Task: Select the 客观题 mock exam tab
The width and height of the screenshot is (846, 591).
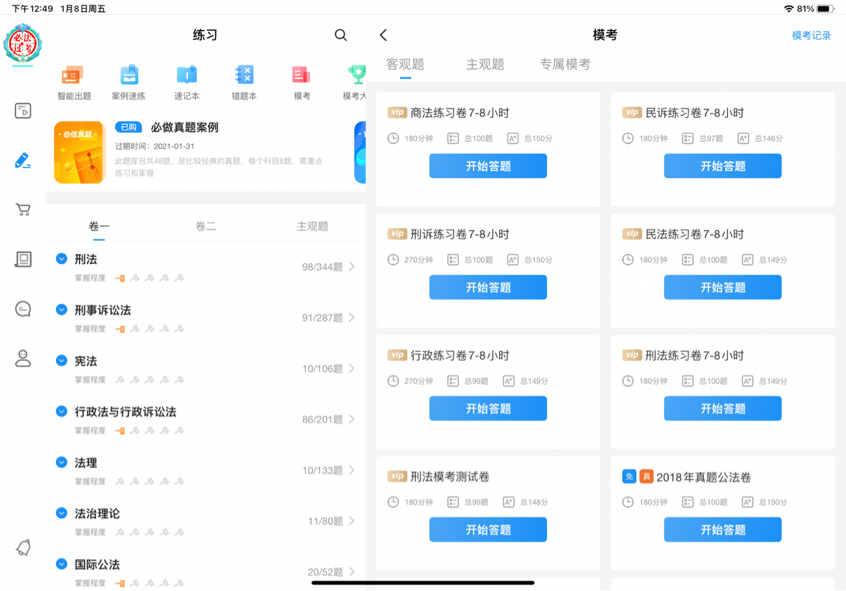Action: pos(405,64)
